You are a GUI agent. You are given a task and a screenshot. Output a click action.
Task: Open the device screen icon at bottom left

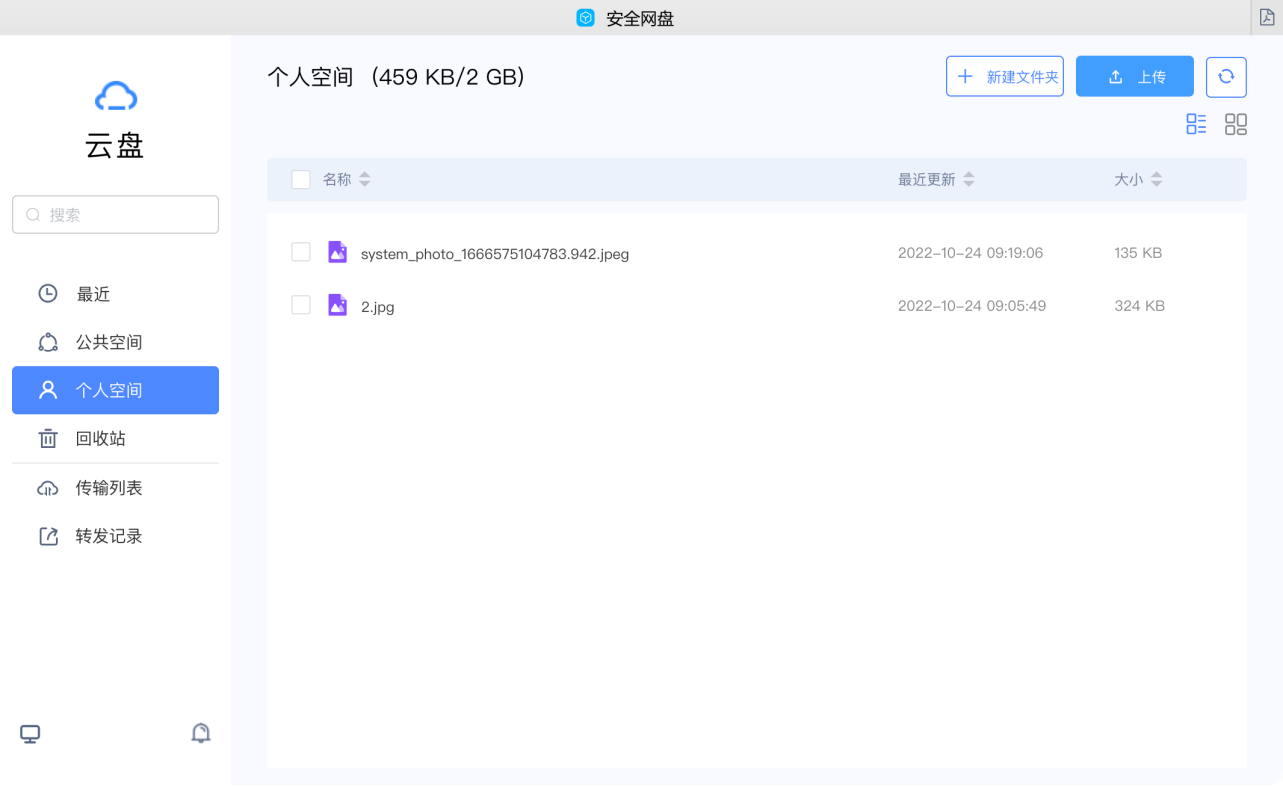[x=29, y=733]
